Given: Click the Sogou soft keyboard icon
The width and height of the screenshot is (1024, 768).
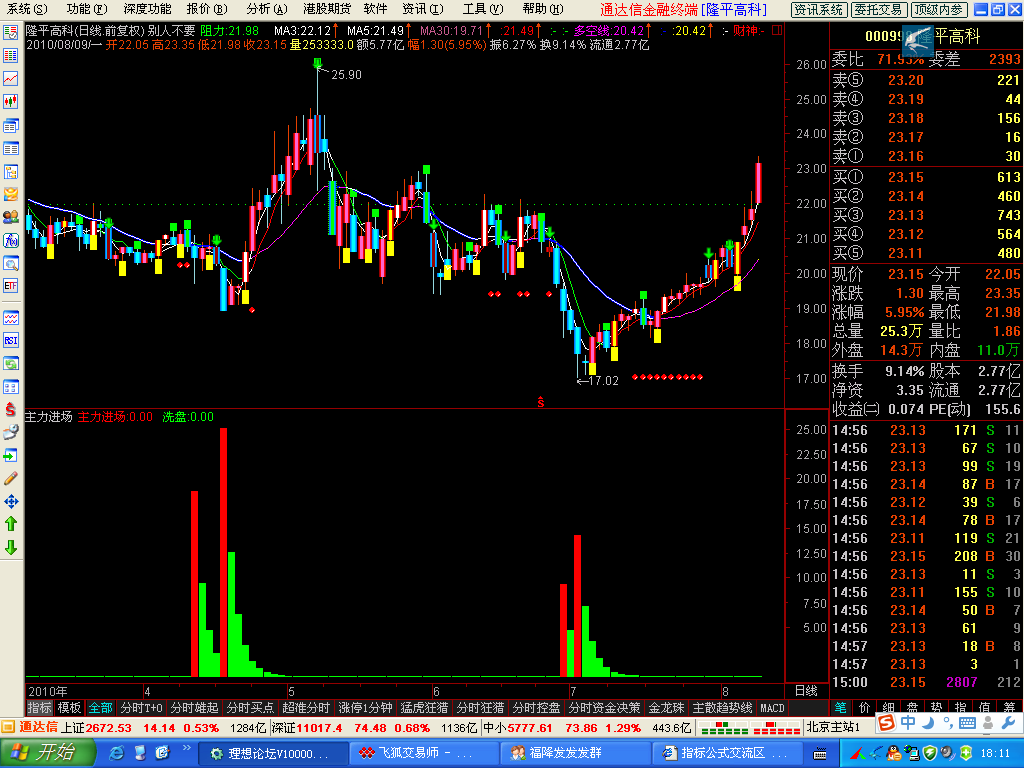Looking at the screenshot, I should (x=968, y=722).
